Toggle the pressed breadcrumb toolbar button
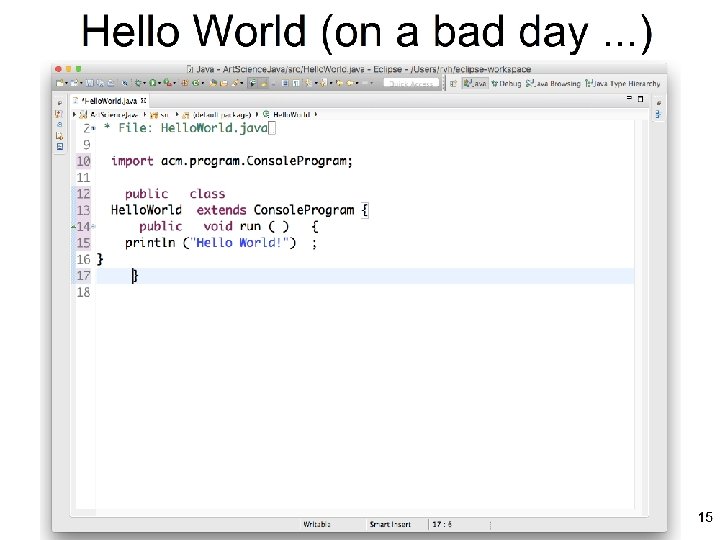This screenshot has height=540, width=720. [252, 83]
